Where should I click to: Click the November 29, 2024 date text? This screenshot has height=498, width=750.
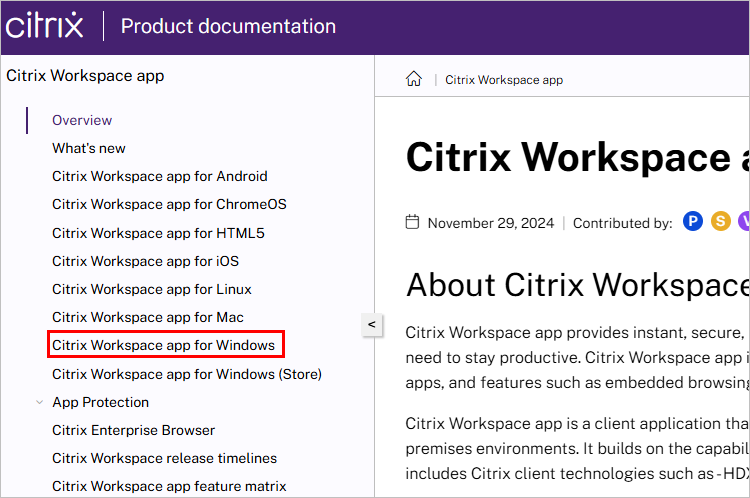[491, 223]
